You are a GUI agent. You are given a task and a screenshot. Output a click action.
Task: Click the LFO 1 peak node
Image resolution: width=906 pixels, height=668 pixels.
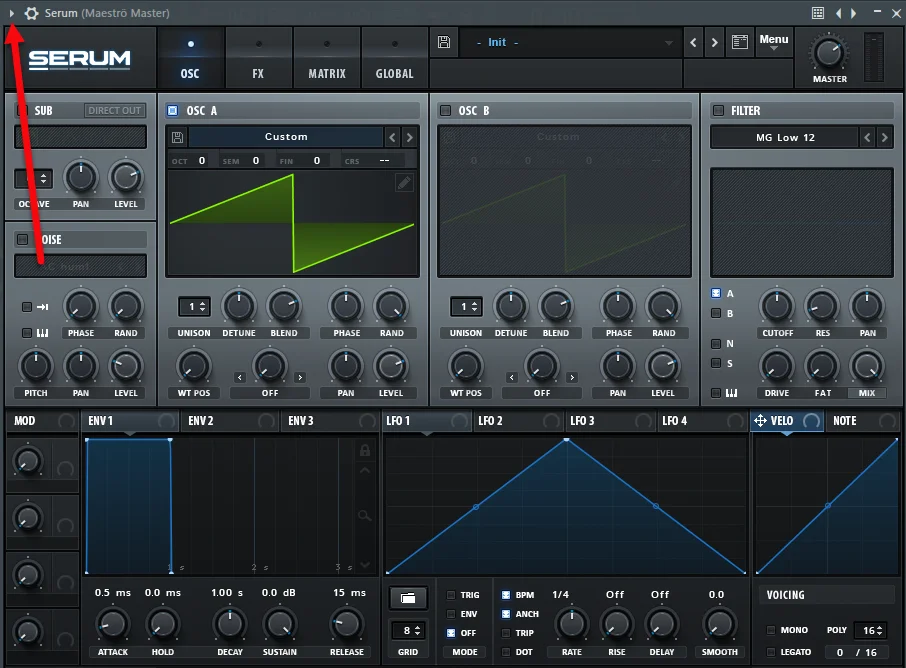coord(567,440)
